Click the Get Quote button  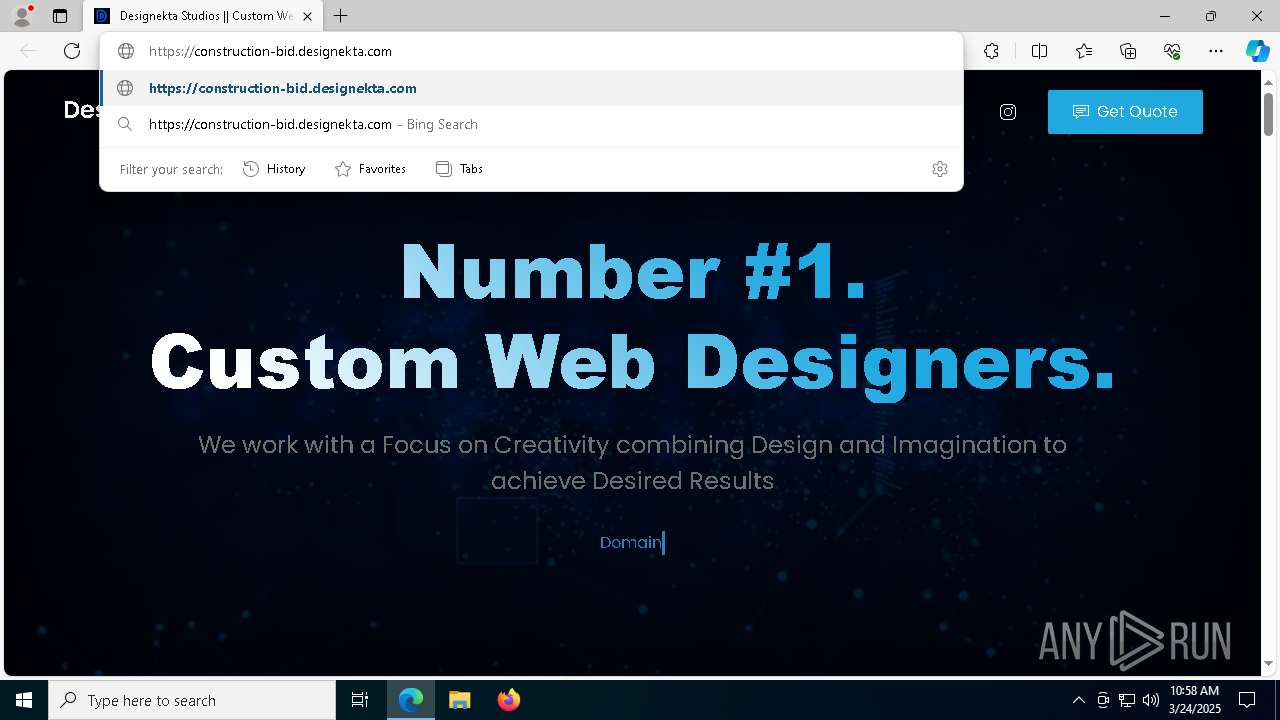tap(1125, 112)
